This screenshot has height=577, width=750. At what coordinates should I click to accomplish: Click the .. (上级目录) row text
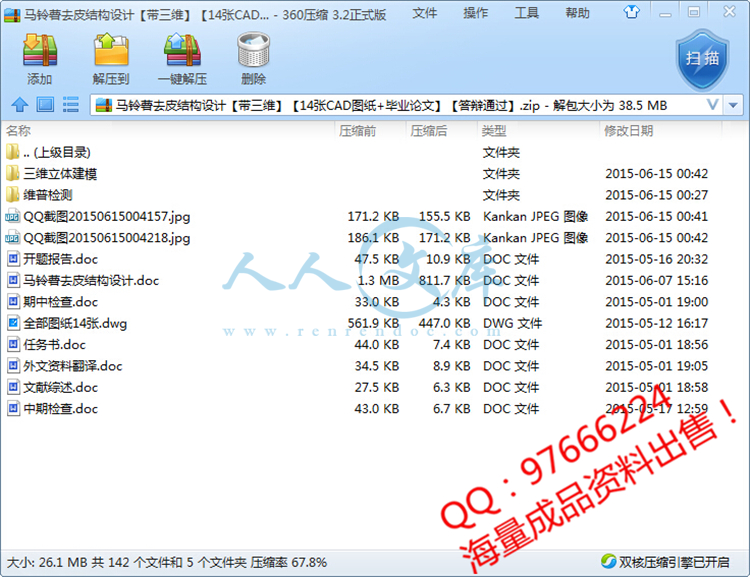57,153
